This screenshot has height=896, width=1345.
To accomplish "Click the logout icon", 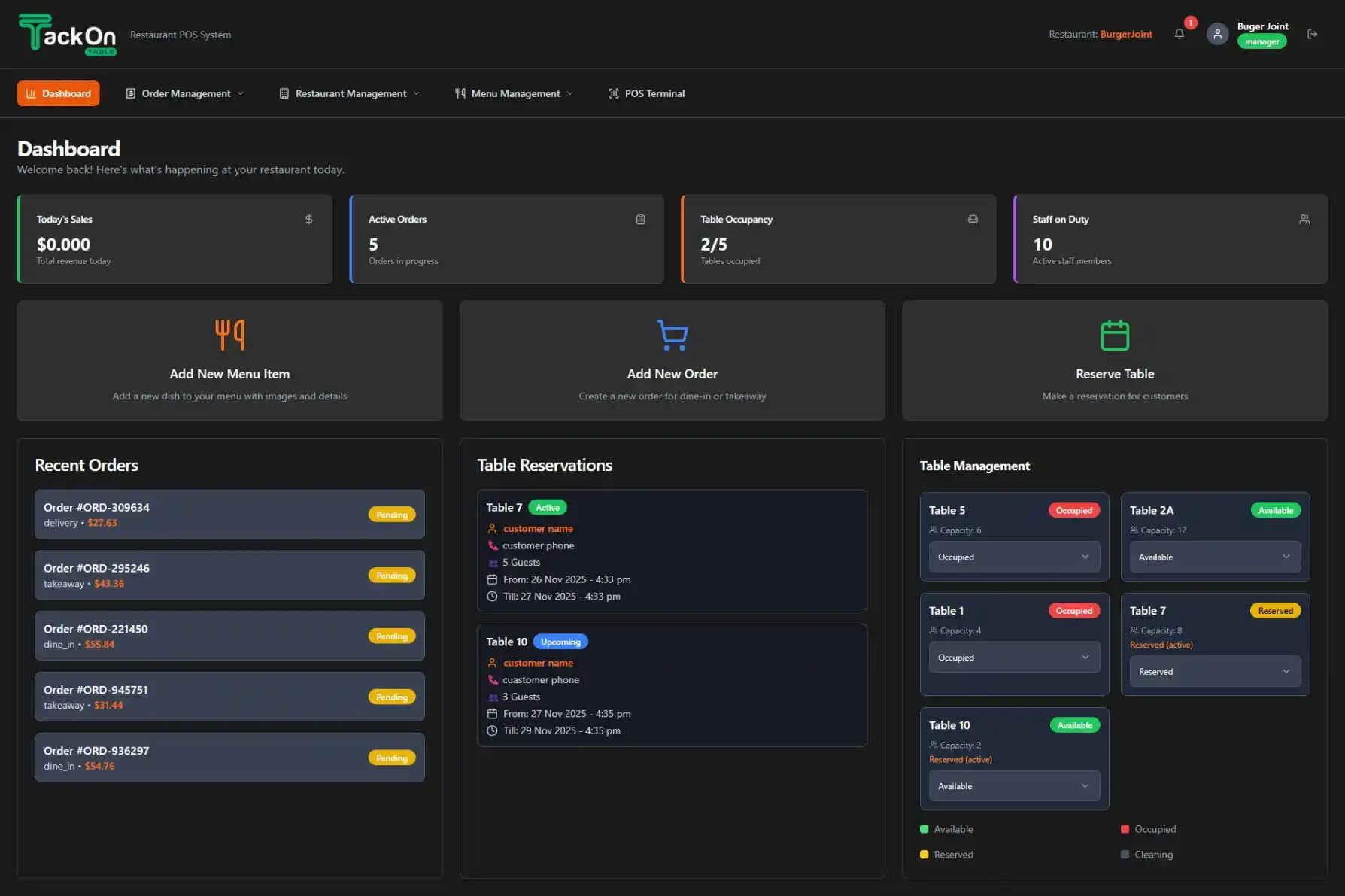I will [1313, 34].
